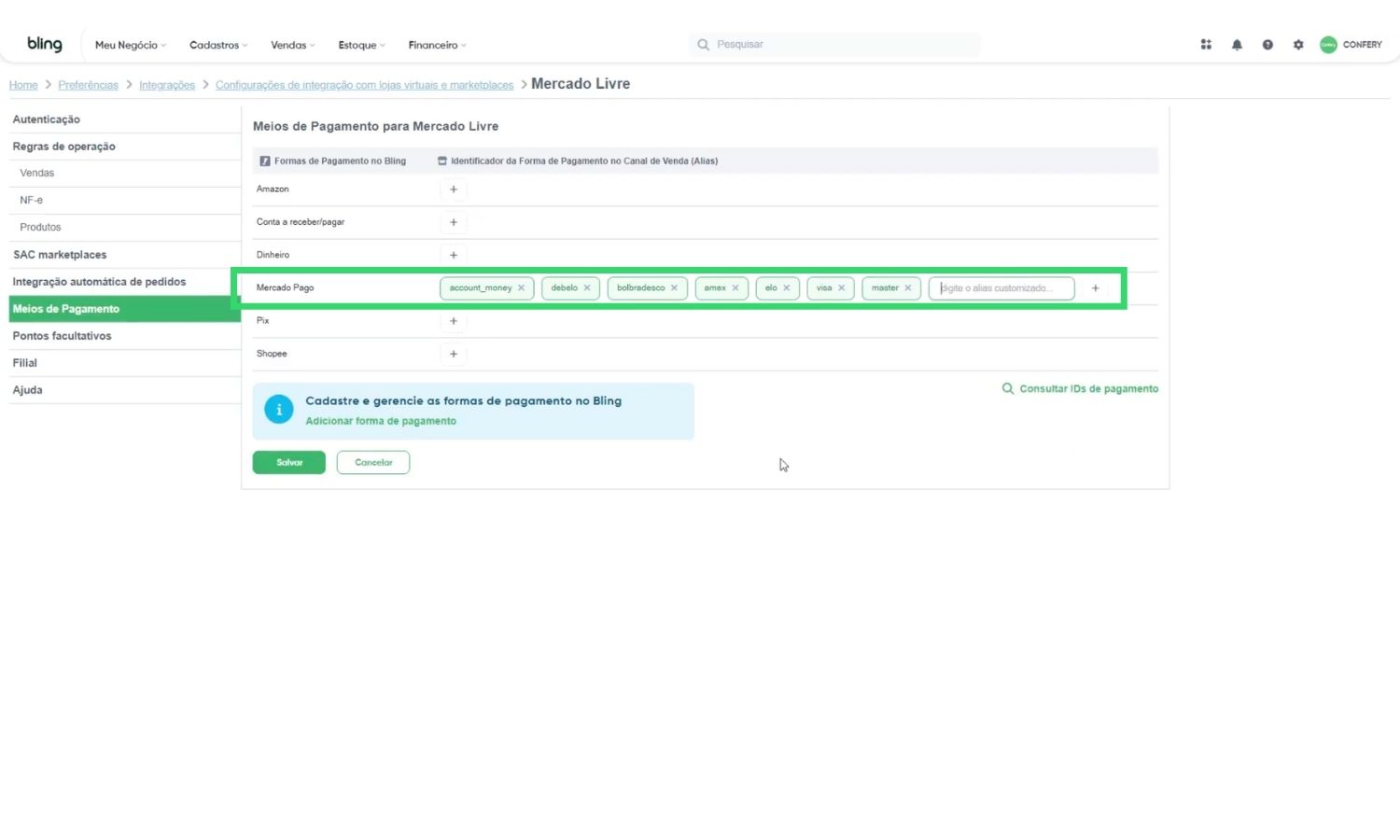Expand the Financeiro menu

point(437,45)
